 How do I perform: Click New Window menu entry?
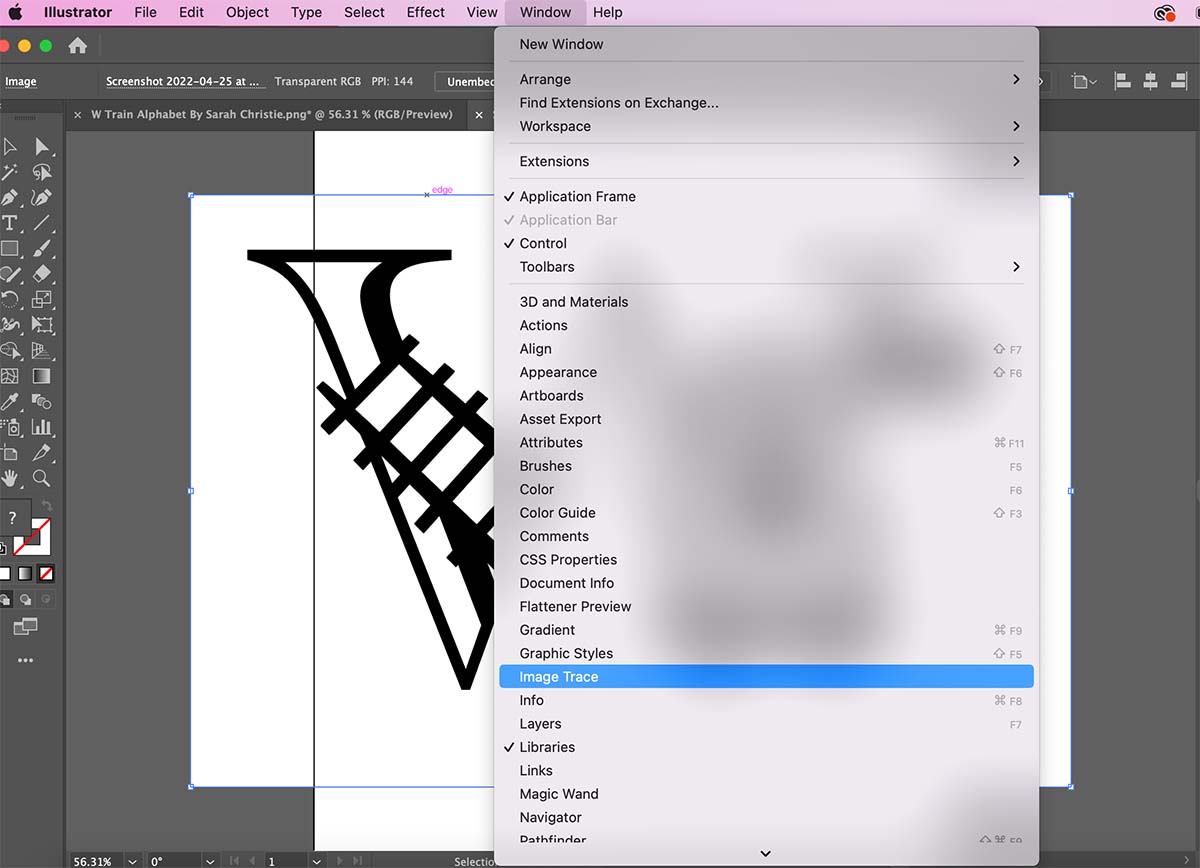click(768, 44)
